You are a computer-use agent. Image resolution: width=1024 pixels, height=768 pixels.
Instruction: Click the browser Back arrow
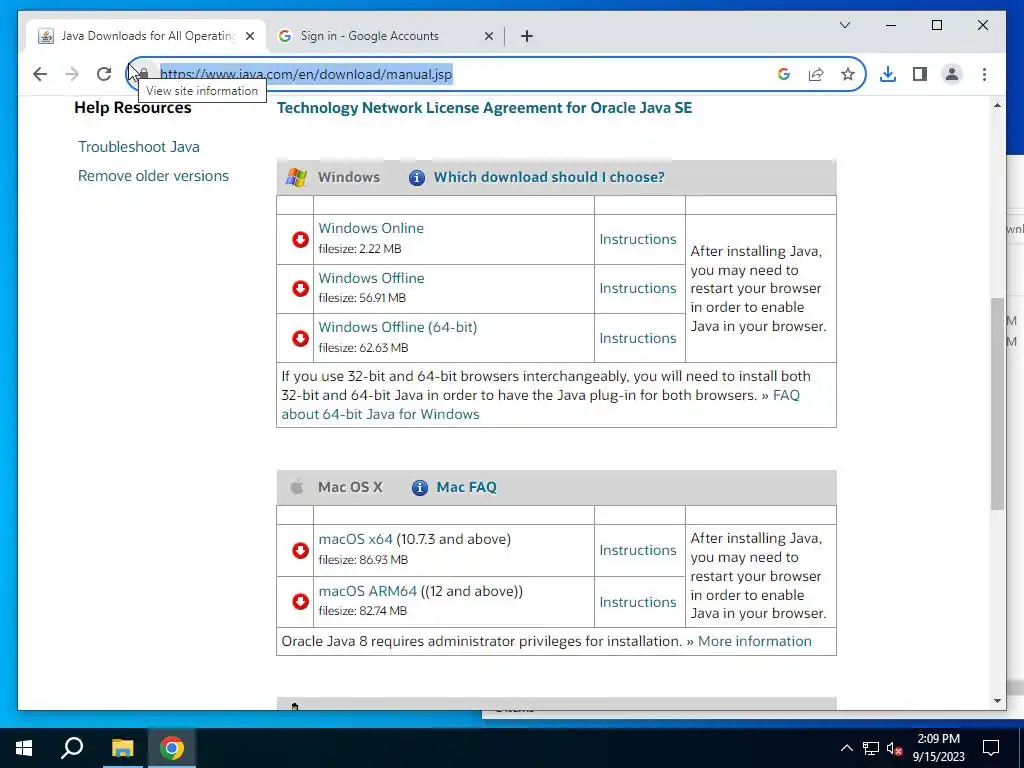[40, 74]
